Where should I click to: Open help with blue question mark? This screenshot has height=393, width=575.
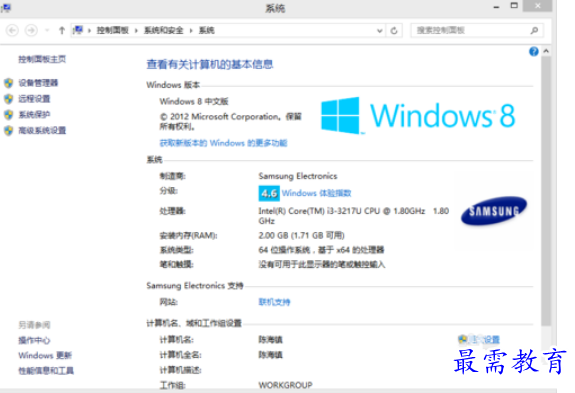(x=534, y=51)
